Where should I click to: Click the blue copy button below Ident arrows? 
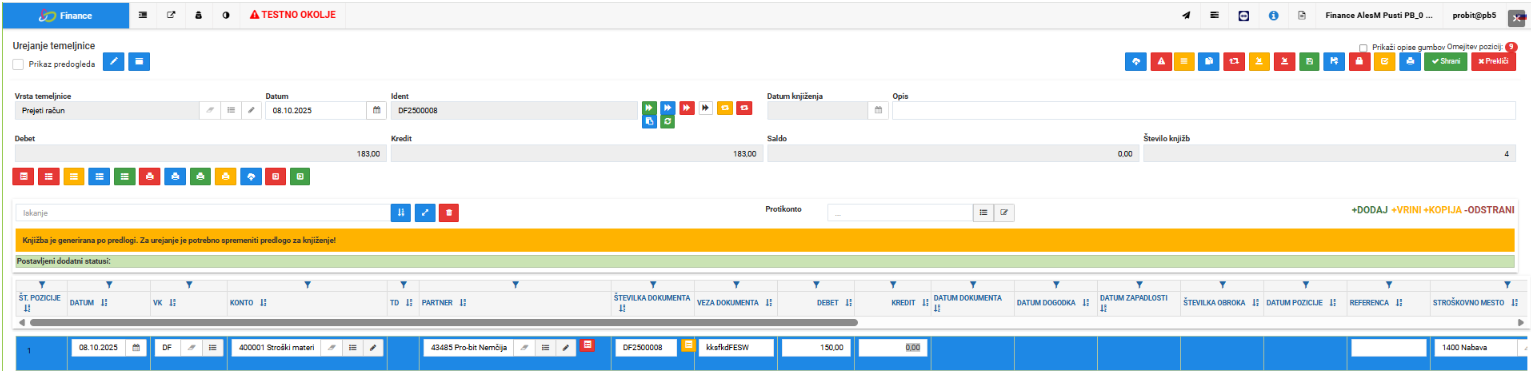click(x=649, y=122)
